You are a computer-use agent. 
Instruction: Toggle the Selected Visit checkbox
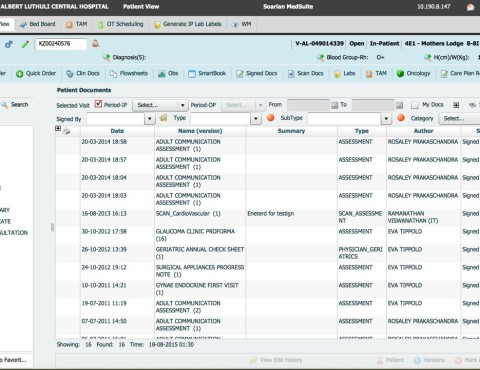tap(98, 104)
